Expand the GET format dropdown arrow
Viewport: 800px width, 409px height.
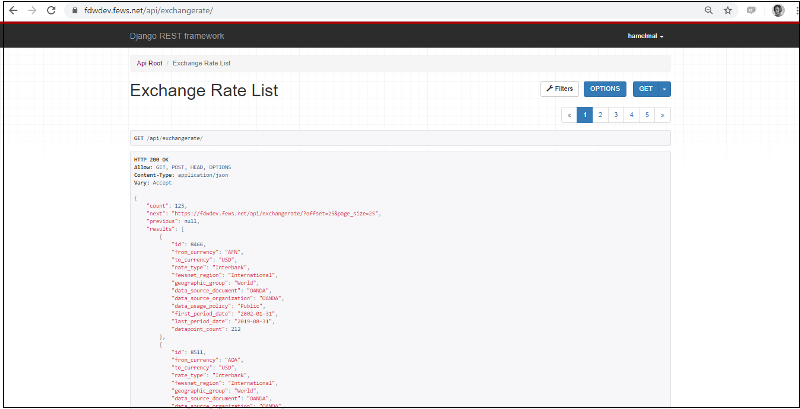click(665, 89)
